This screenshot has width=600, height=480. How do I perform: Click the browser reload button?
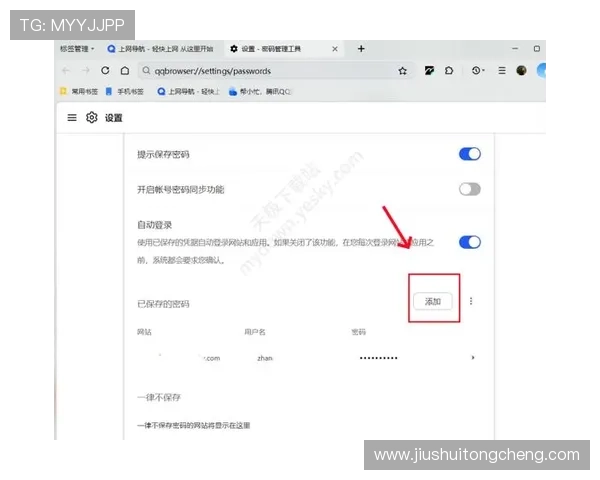(x=105, y=71)
